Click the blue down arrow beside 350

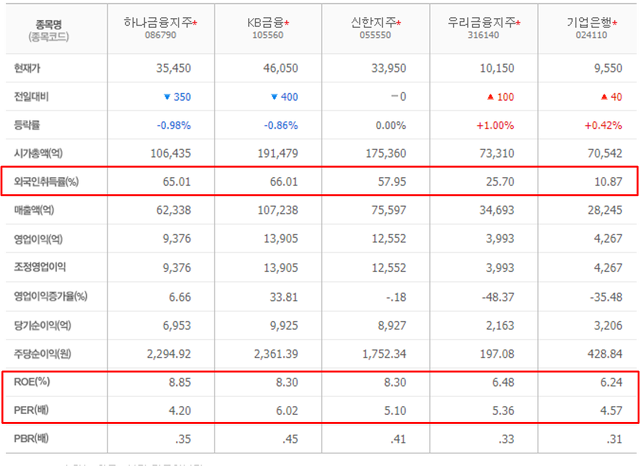(167, 97)
